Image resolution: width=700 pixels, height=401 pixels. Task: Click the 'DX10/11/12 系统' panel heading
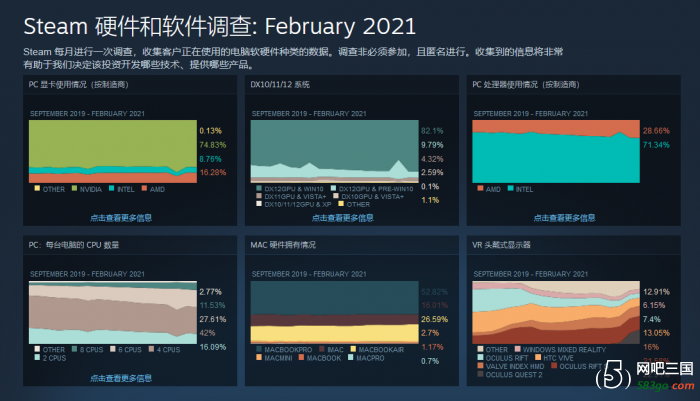coord(280,84)
